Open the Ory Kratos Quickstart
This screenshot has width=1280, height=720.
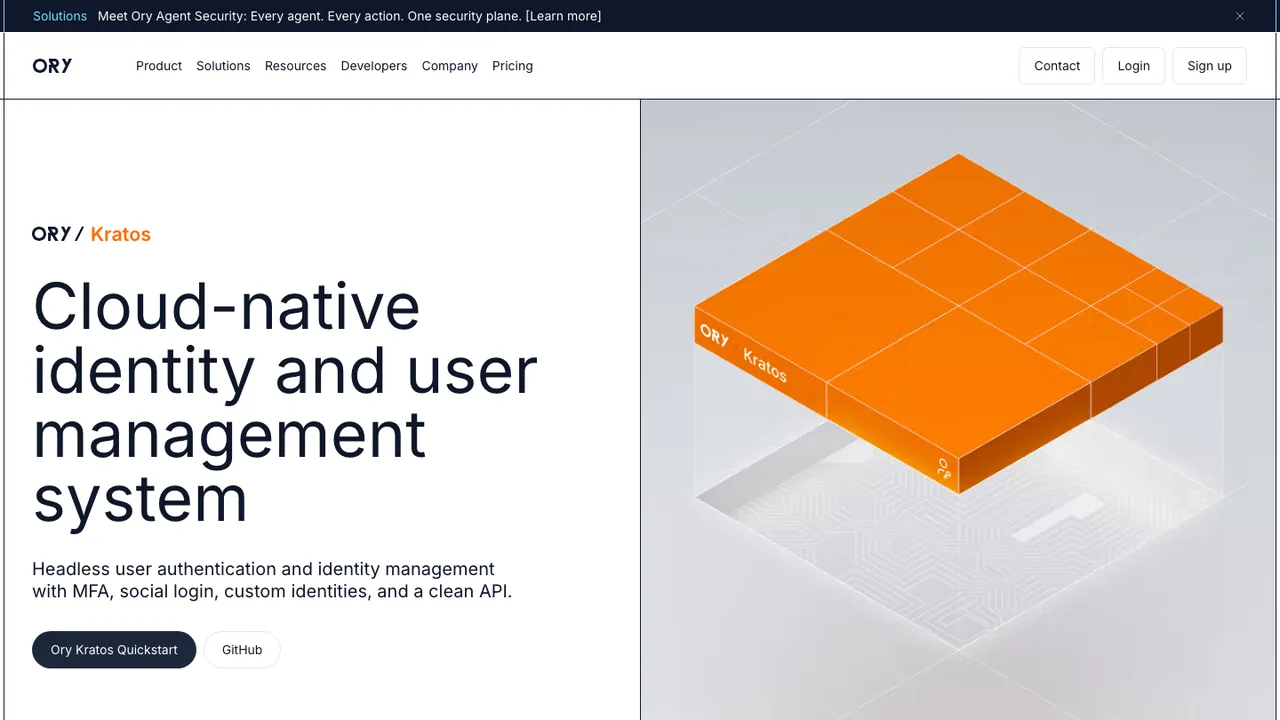[x=114, y=650]
